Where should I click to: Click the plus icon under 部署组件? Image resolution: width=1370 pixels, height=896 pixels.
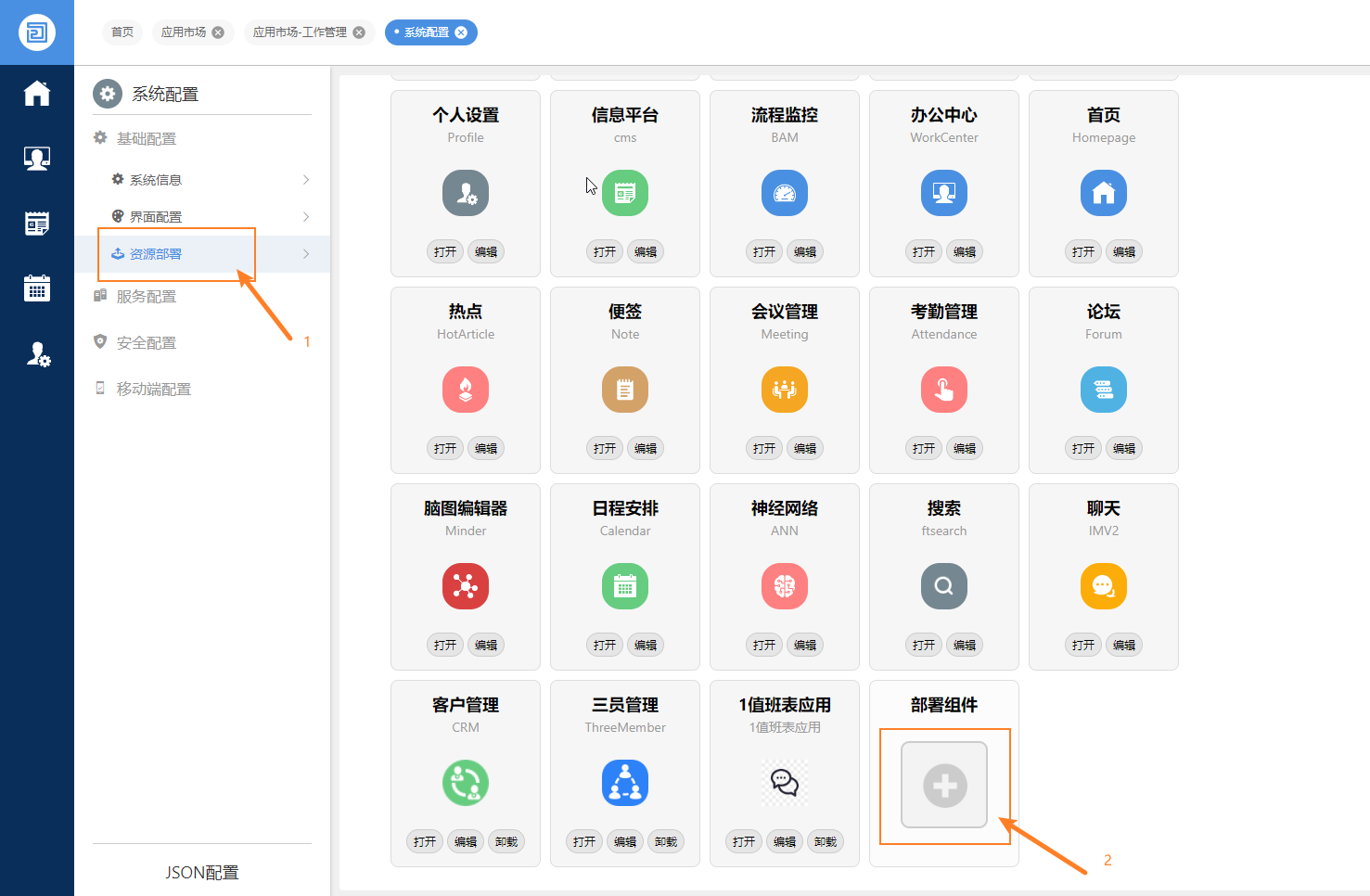coord(944,786)
